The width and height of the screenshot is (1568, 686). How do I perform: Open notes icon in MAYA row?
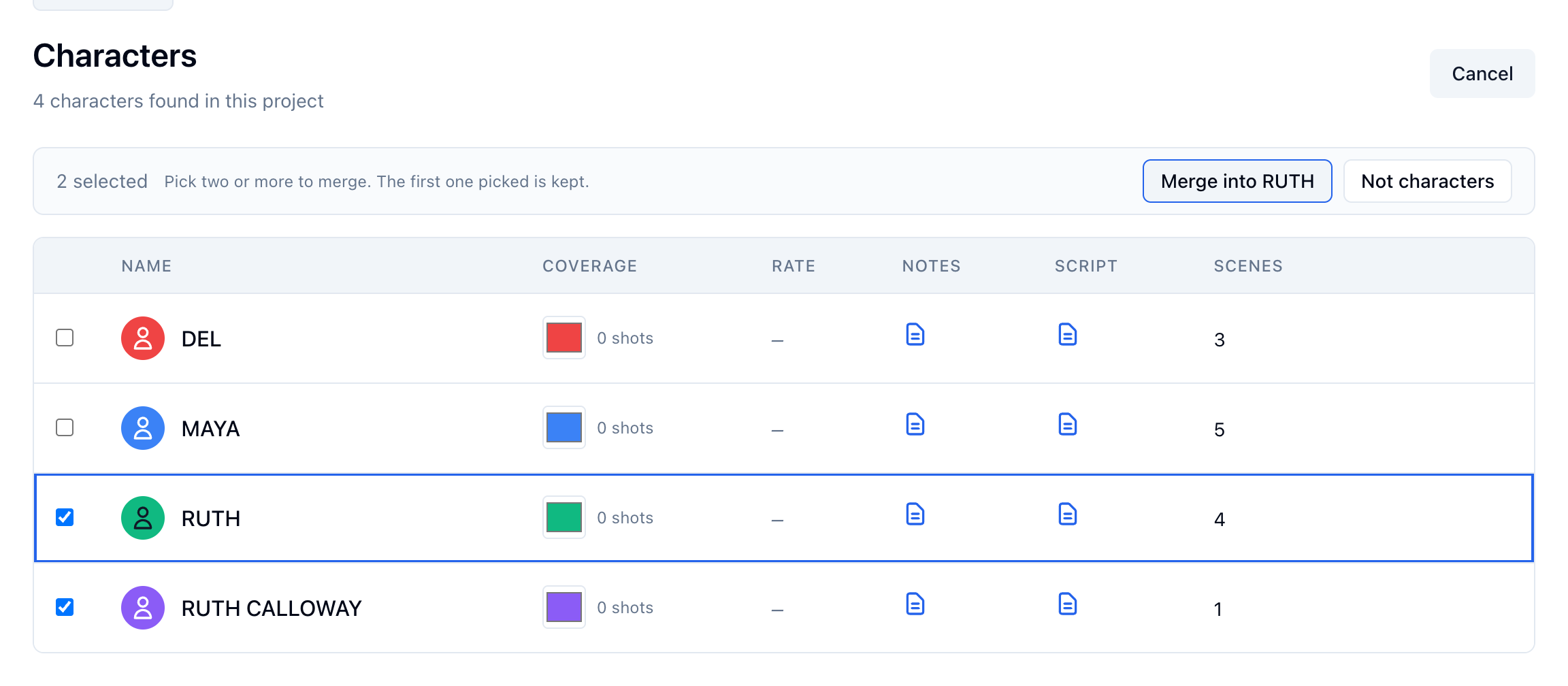tap(915, 425)
